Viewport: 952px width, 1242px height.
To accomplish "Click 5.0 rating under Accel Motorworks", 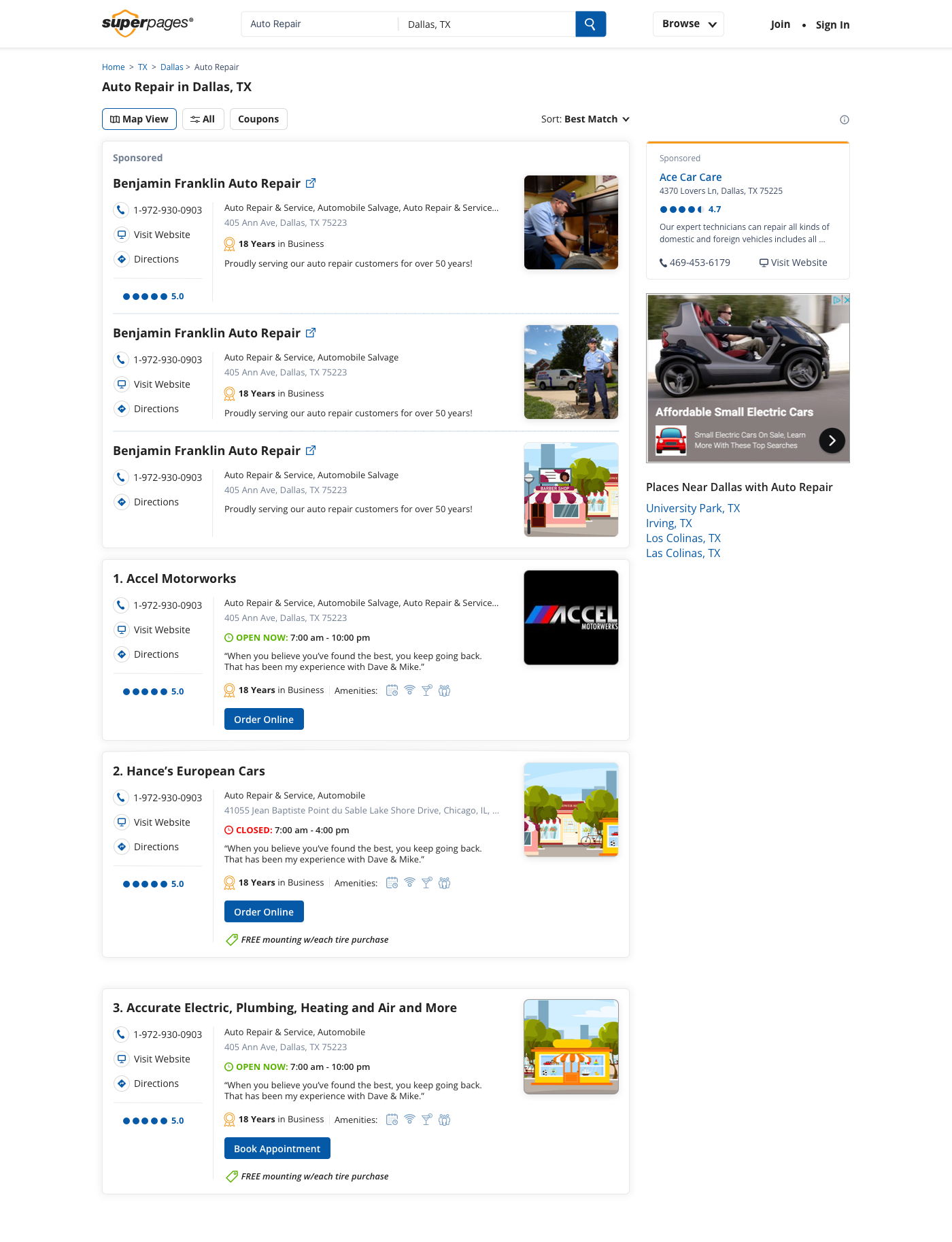I will [x=154, y=691].
